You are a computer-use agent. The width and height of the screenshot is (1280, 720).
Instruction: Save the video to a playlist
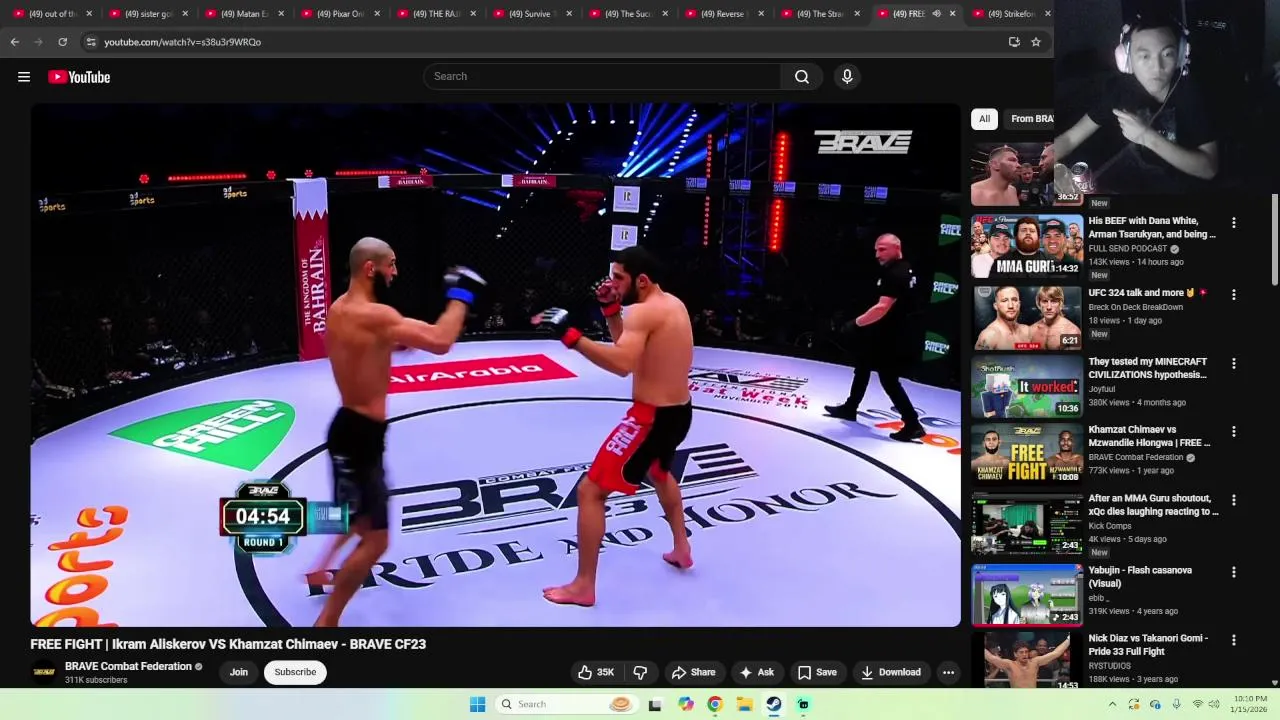816,672
